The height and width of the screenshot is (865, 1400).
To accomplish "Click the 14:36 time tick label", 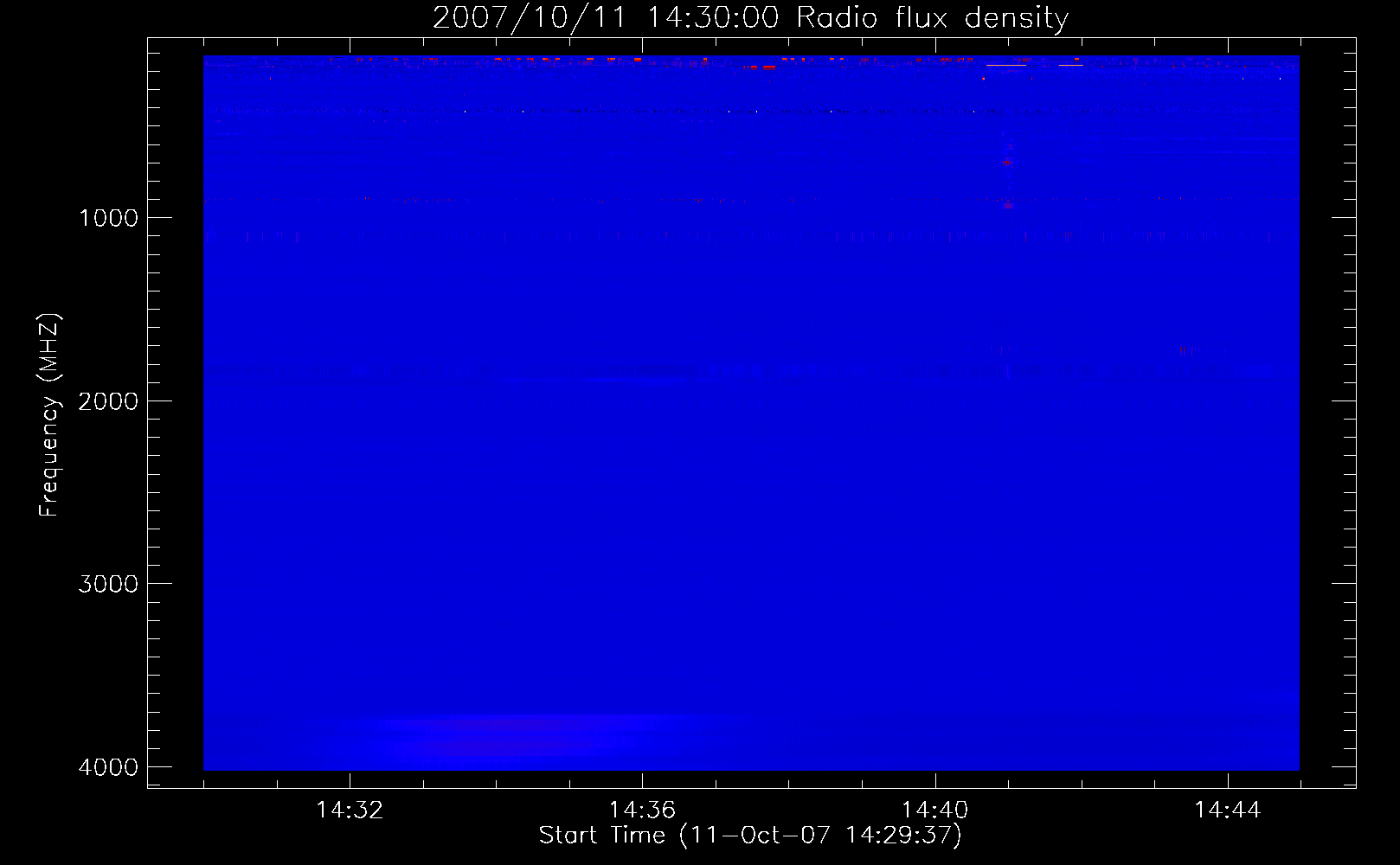I will 642,811.
